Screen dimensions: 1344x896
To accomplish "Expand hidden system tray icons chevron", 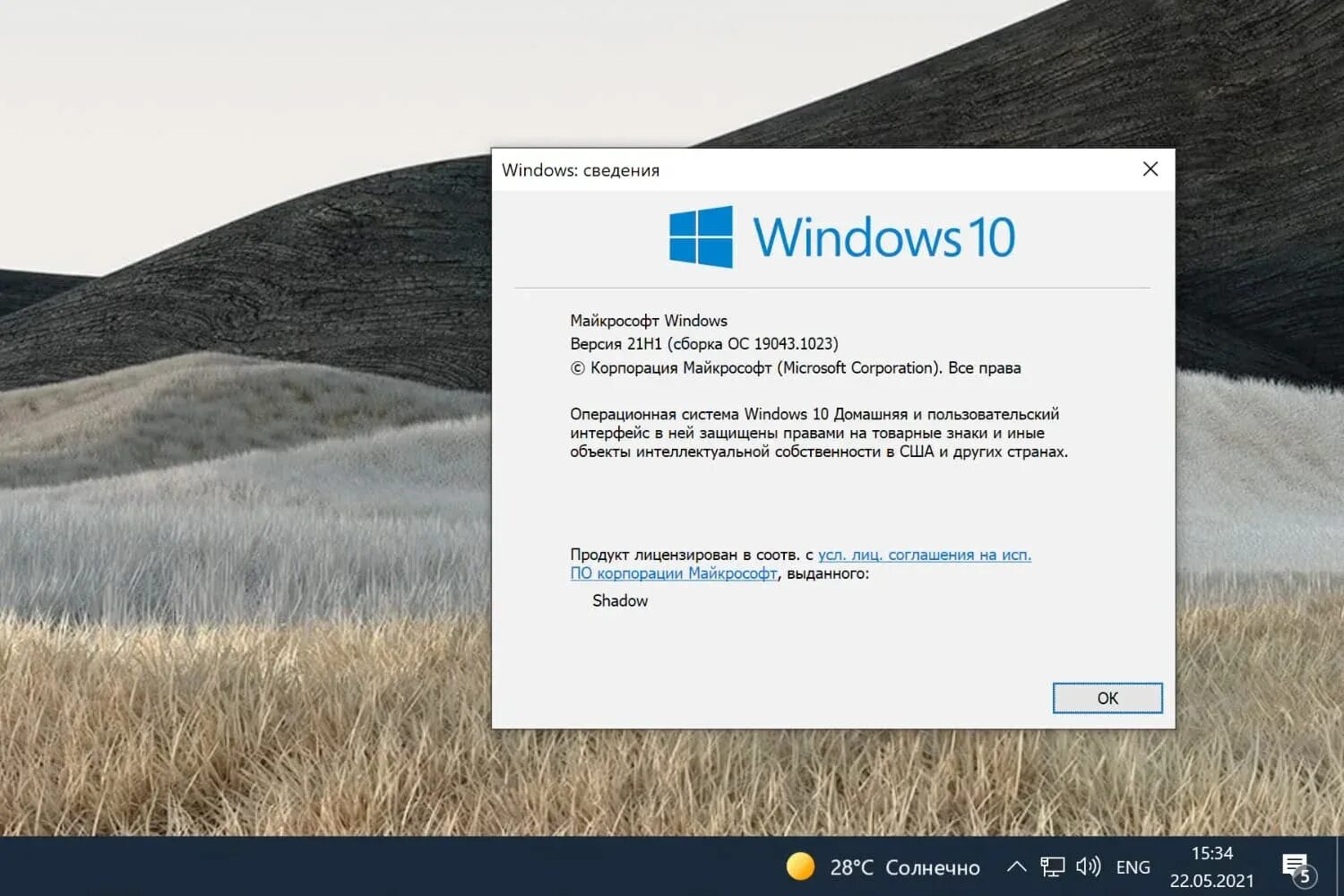I will tap(1016, 866).
